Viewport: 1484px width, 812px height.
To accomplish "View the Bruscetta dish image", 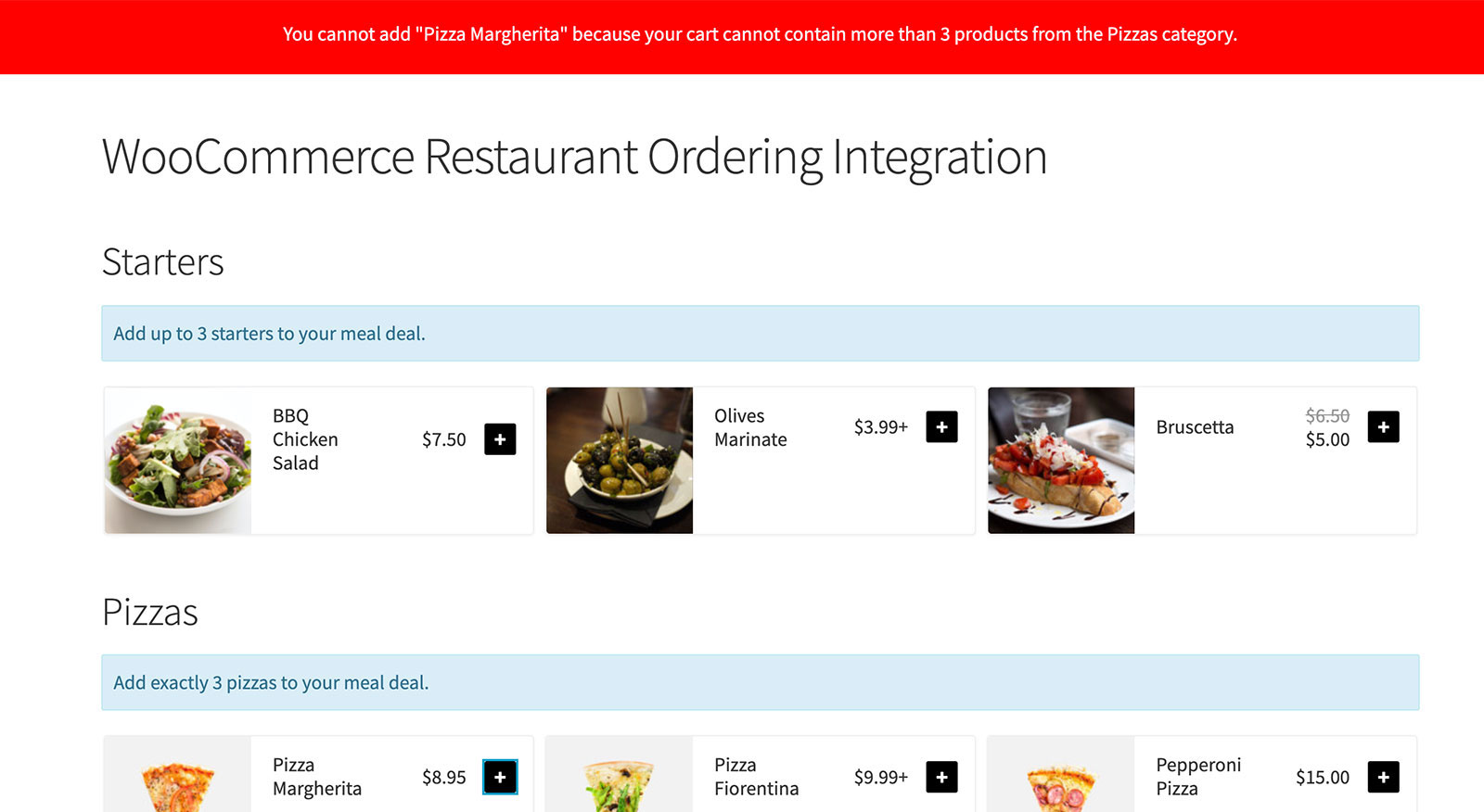I will 1061,461.
